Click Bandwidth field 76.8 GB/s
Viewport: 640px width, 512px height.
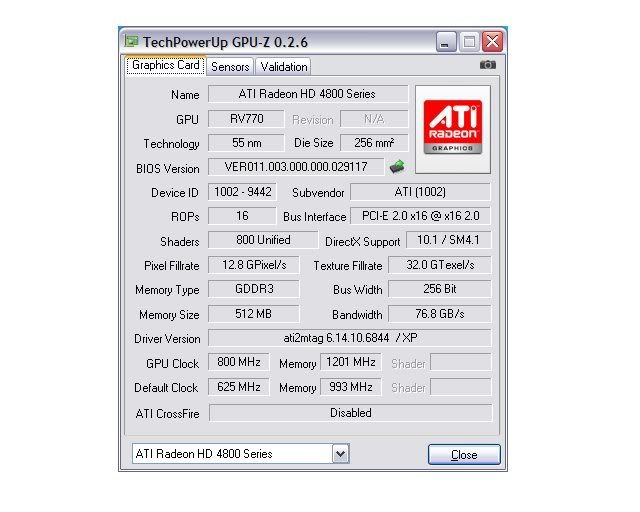(440, 314)
